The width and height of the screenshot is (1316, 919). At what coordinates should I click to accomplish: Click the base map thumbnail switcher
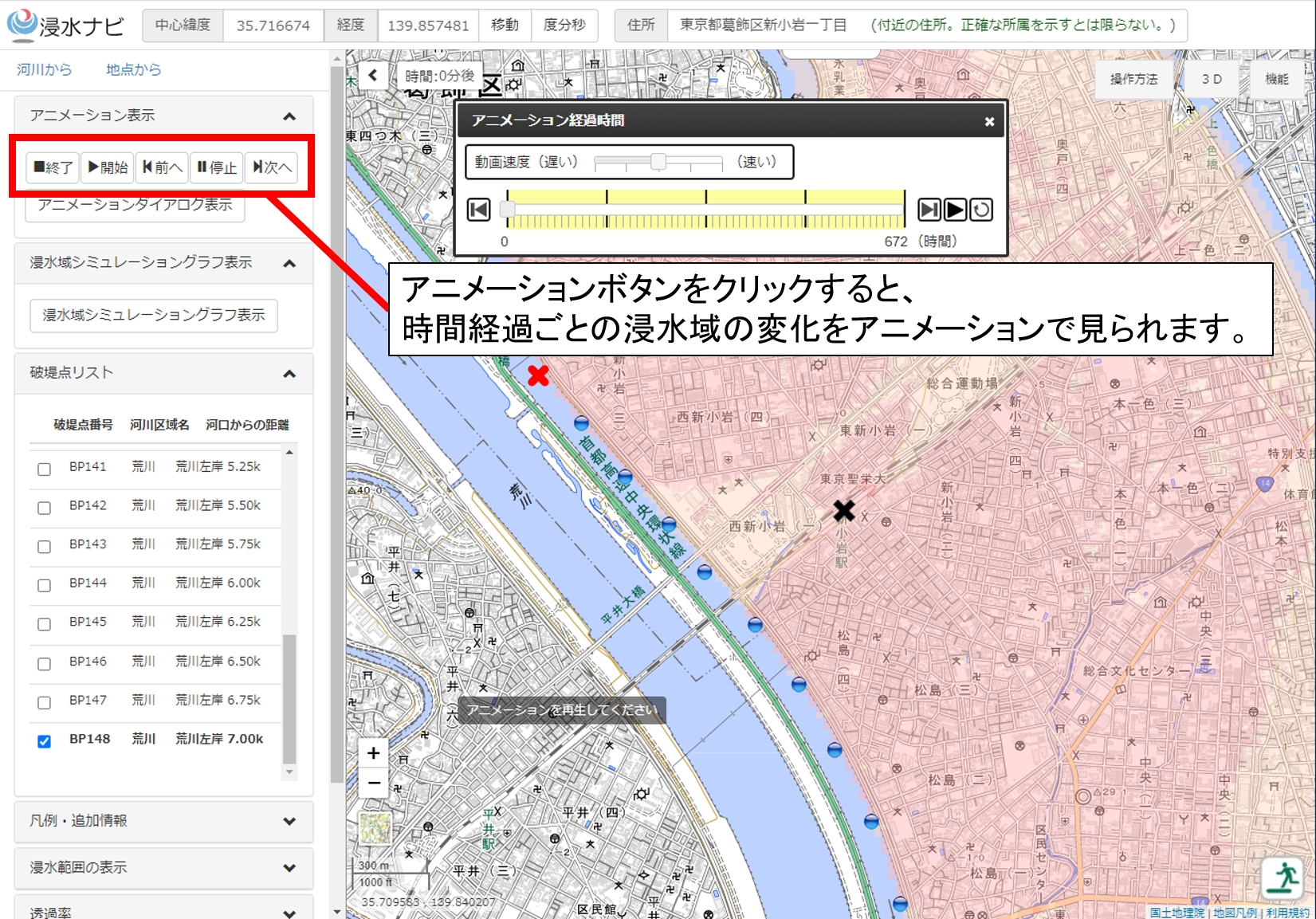[375, 829]
